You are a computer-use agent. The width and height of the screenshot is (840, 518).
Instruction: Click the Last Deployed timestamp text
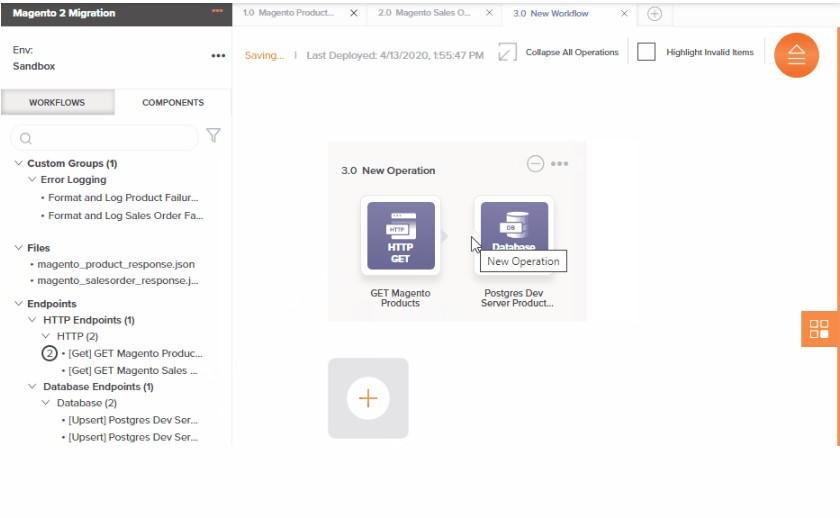pyautogui.click(x=395, y=55)
